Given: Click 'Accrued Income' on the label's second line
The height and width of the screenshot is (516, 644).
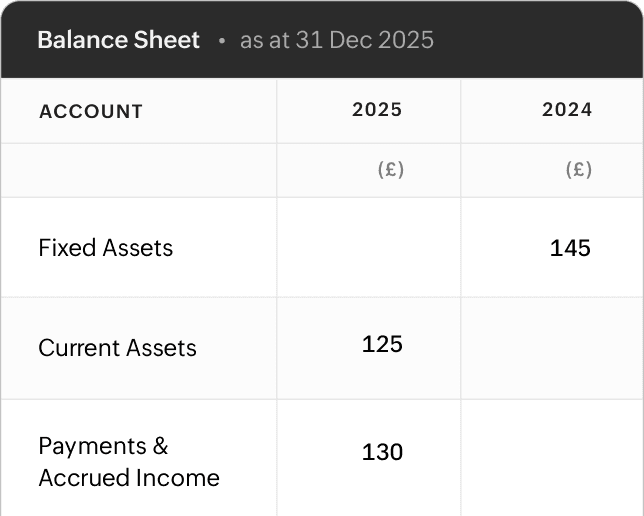Looking at the screenshot, I should click(x=128, y=478).
